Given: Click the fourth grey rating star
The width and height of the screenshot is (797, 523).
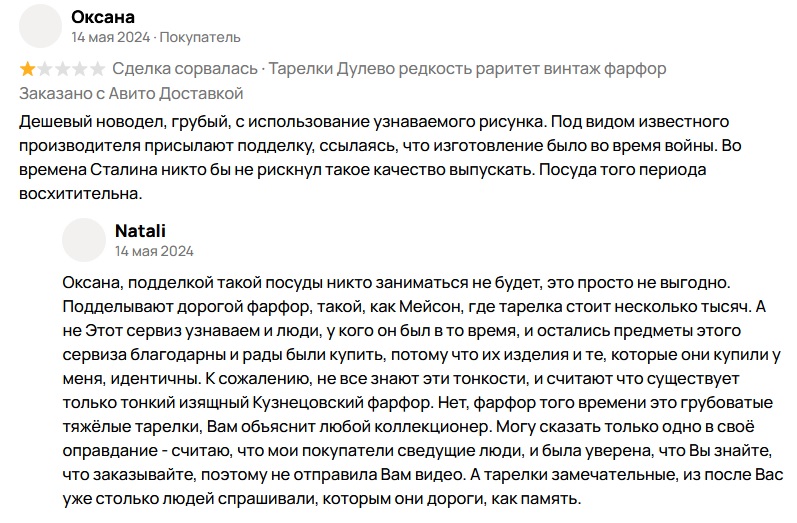Looking at the screenshot, I should point(79,69).
